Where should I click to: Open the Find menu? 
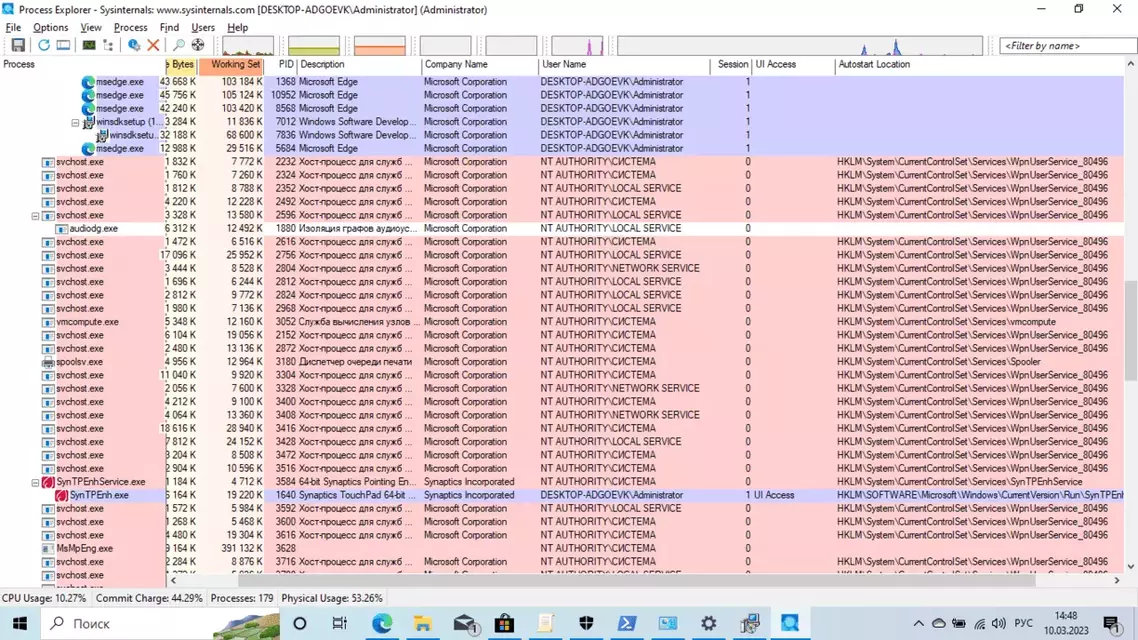coord(169,28)
